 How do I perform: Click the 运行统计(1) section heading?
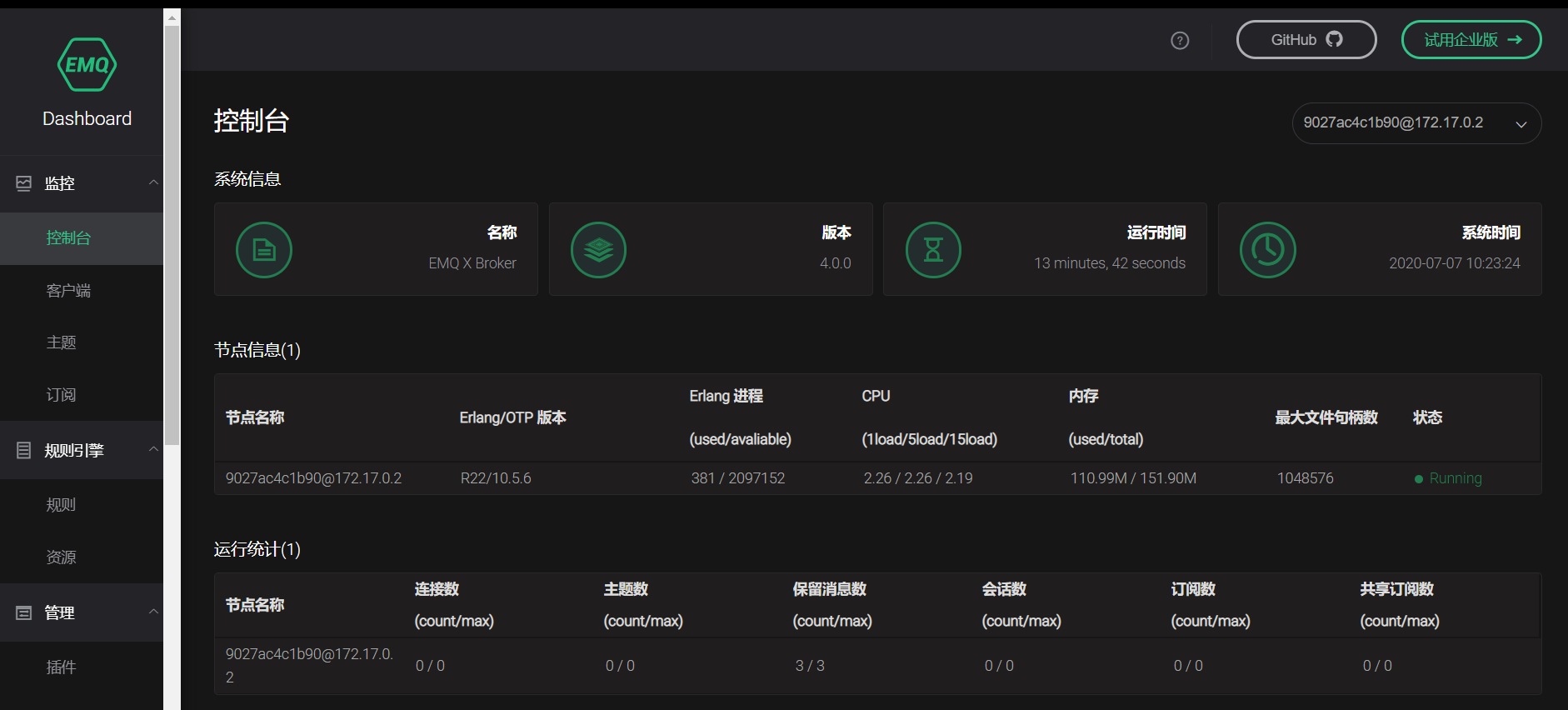[257, 549]
